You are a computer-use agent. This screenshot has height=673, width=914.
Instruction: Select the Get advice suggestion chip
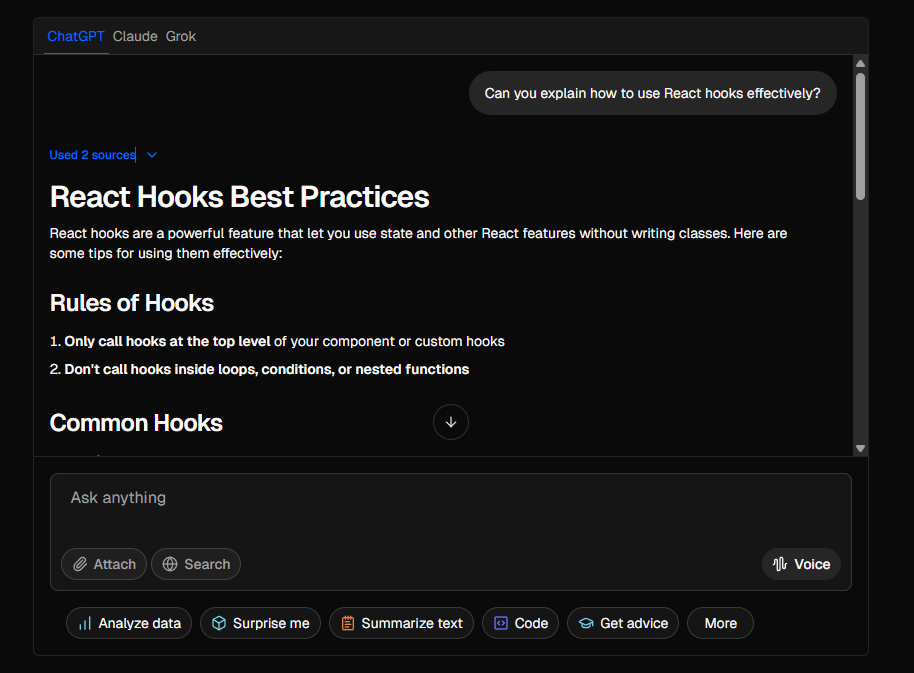pyautogui.click(x=623, y=623)
